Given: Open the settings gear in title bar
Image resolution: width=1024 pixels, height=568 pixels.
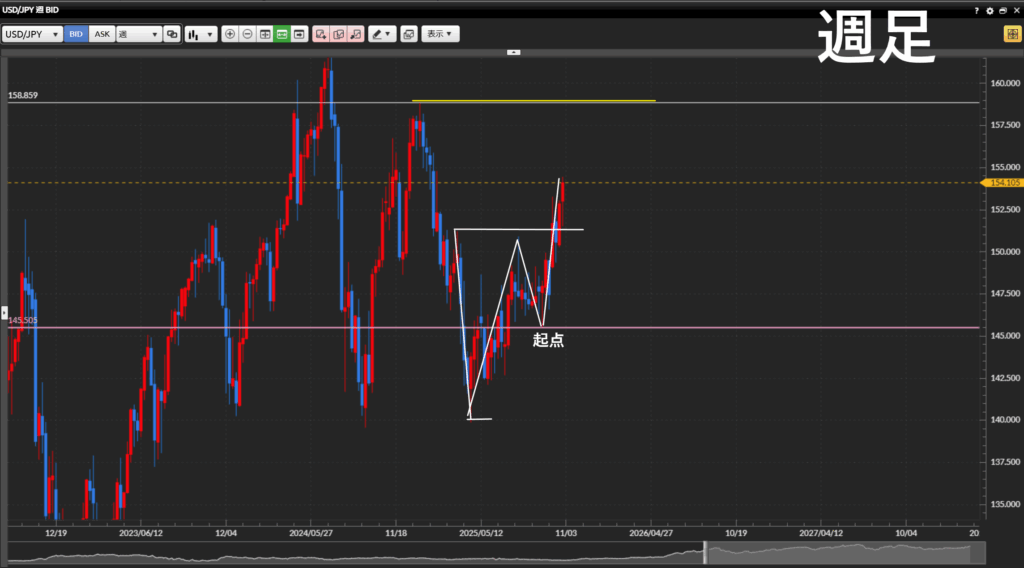Looking at the screenshot, I should click(989, 10).
